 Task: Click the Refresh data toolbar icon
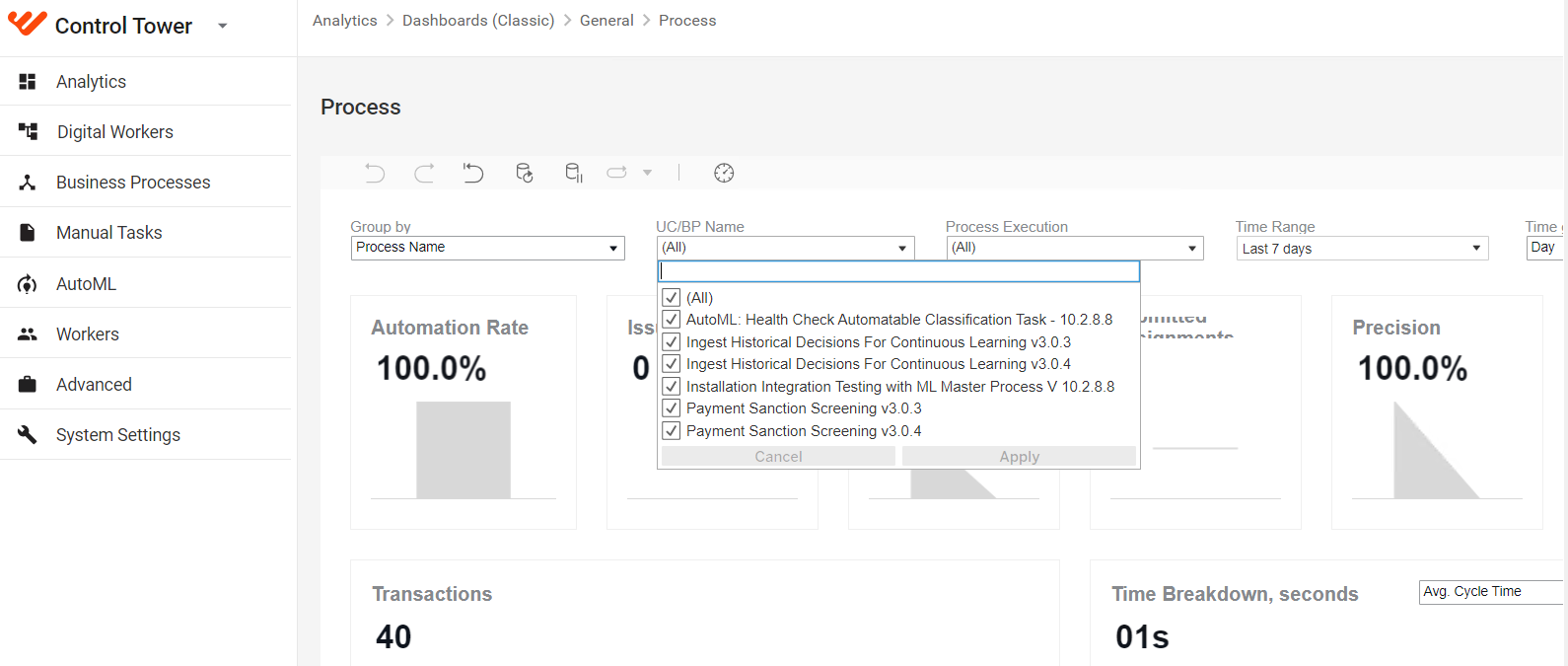click(525, 173)
